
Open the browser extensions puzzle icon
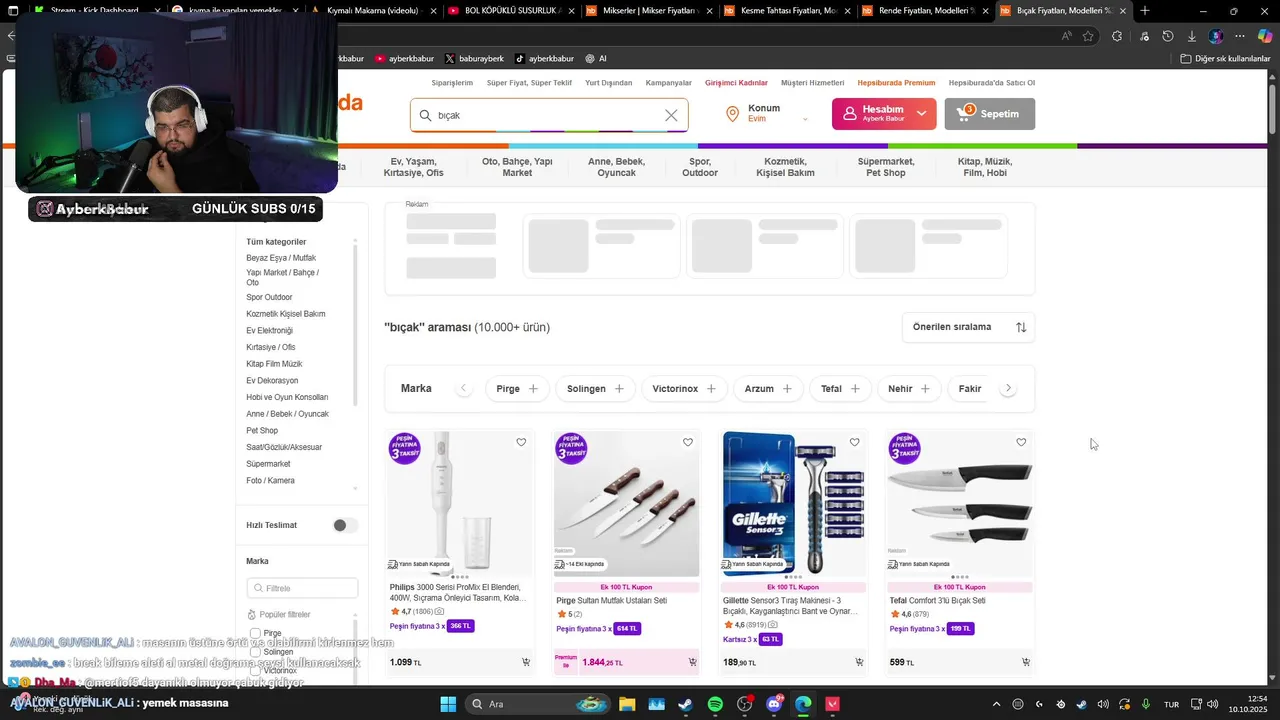[1117, 36]
